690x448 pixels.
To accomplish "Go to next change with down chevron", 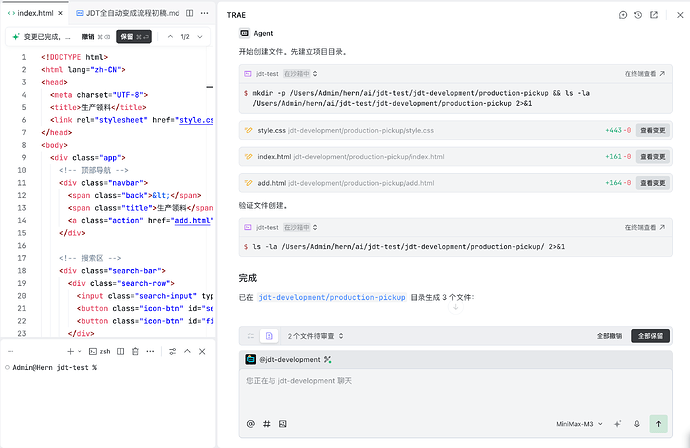I will (200, 37).
